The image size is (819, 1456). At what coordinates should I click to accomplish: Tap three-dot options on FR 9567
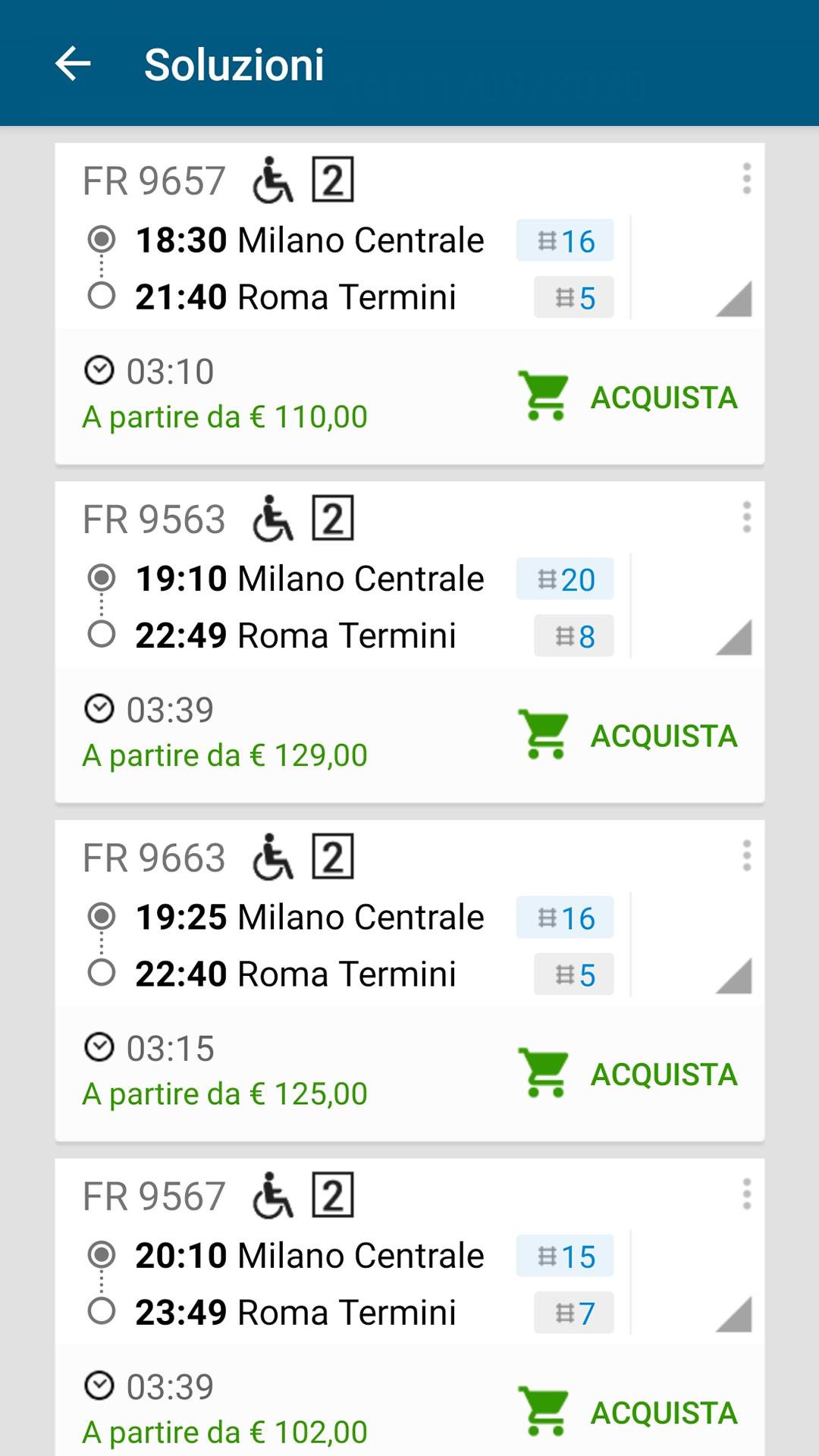click(x=746, y=1194)
